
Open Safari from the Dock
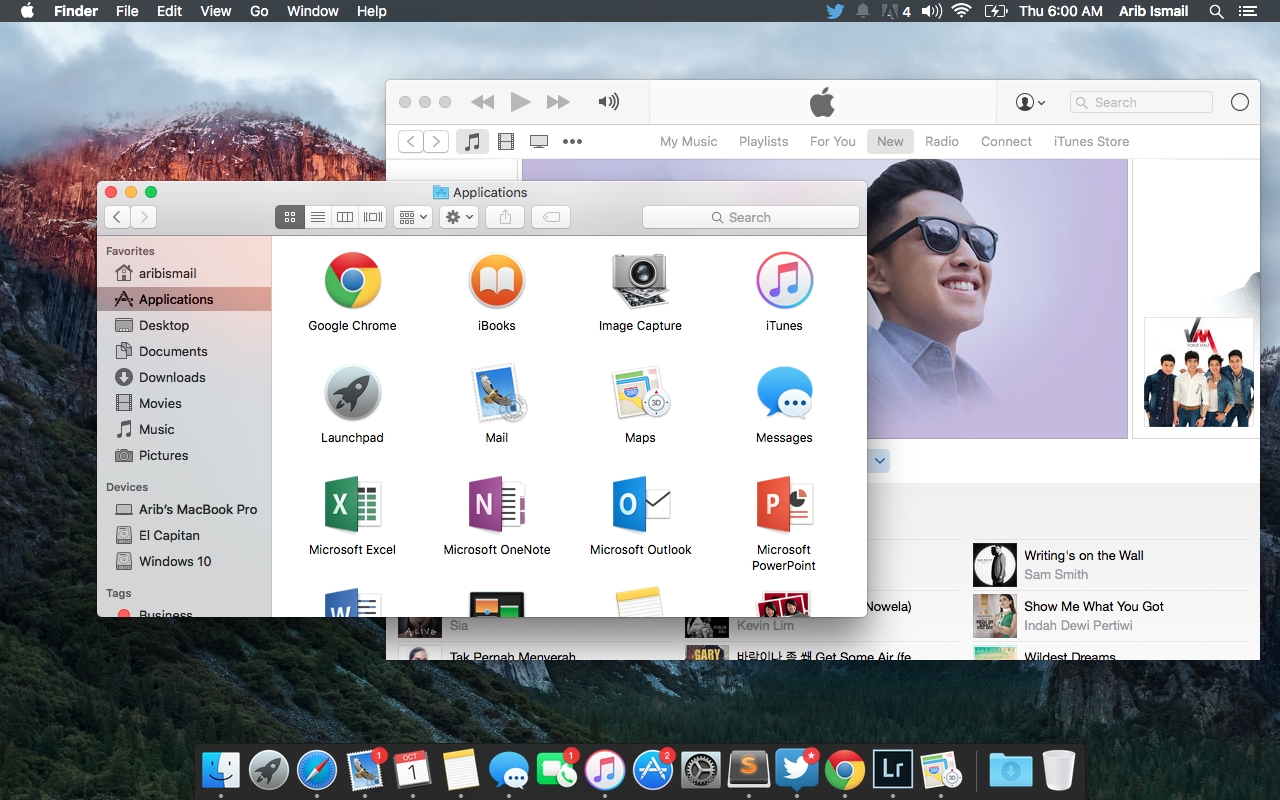[x=317, y=770]
